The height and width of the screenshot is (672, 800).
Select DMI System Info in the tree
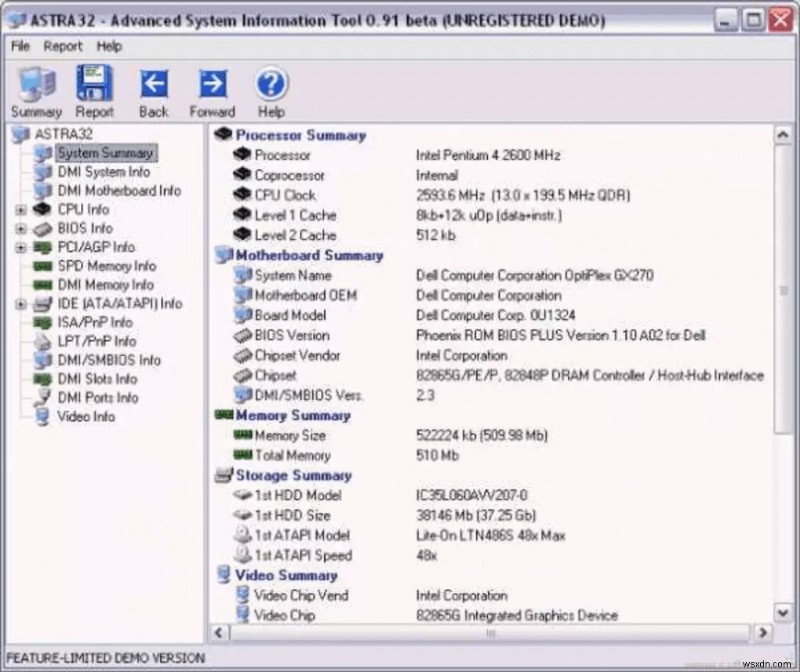point(104,171)
